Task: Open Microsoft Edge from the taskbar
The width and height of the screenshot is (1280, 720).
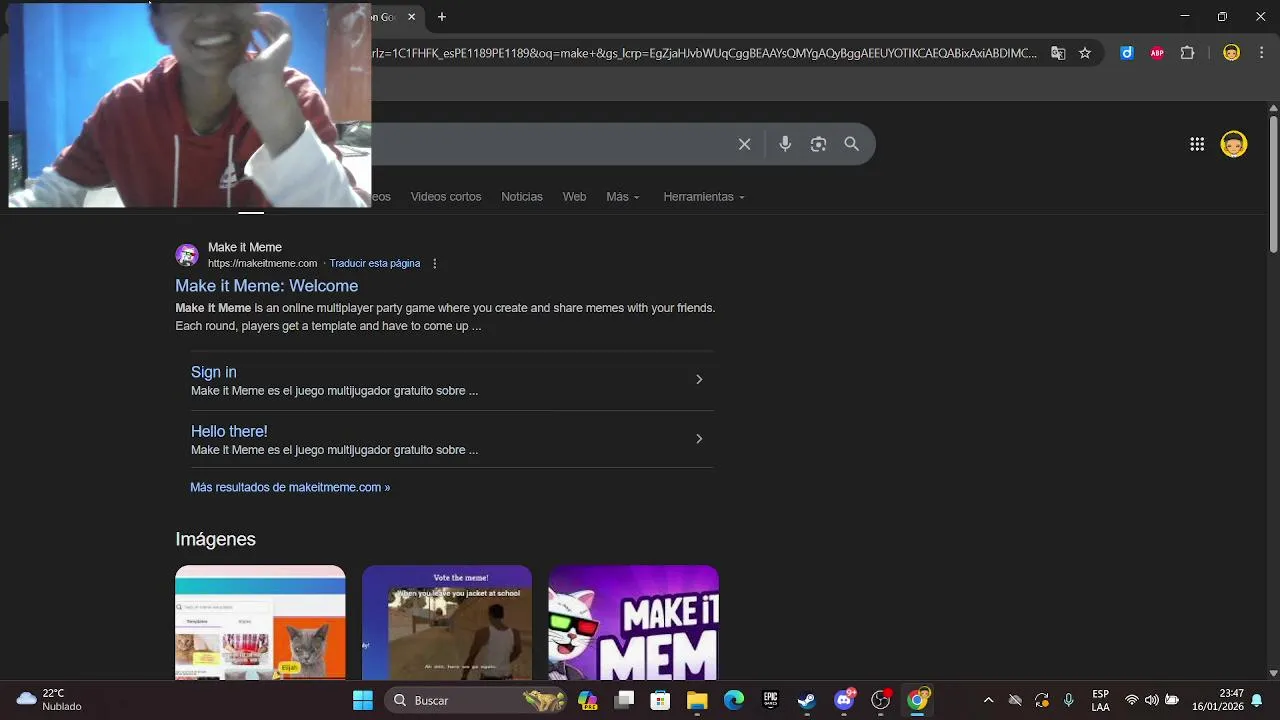Action: (x=734, y=700)
